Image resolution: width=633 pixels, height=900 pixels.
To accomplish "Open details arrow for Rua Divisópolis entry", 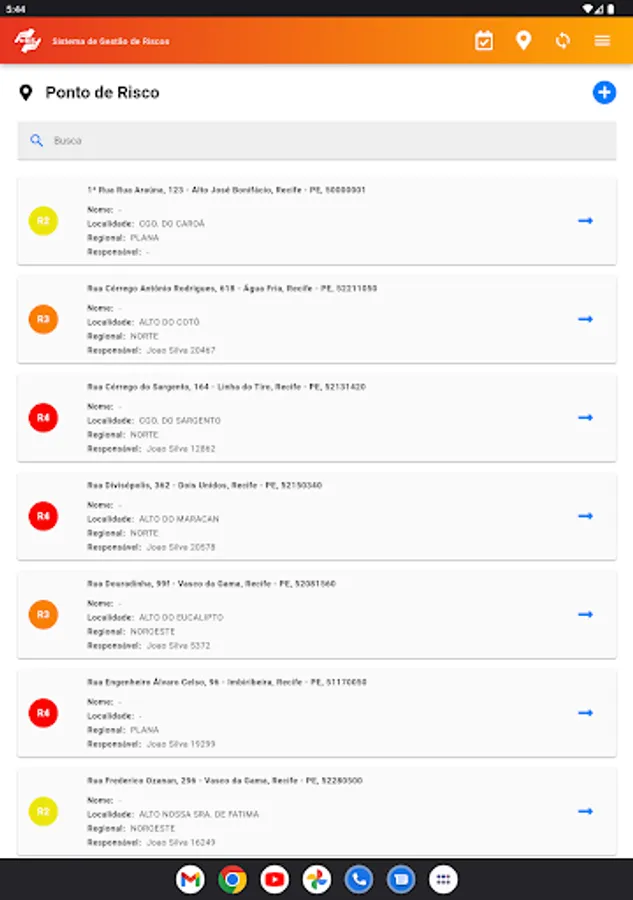I will pyautogui.click(x=583, y=516).
